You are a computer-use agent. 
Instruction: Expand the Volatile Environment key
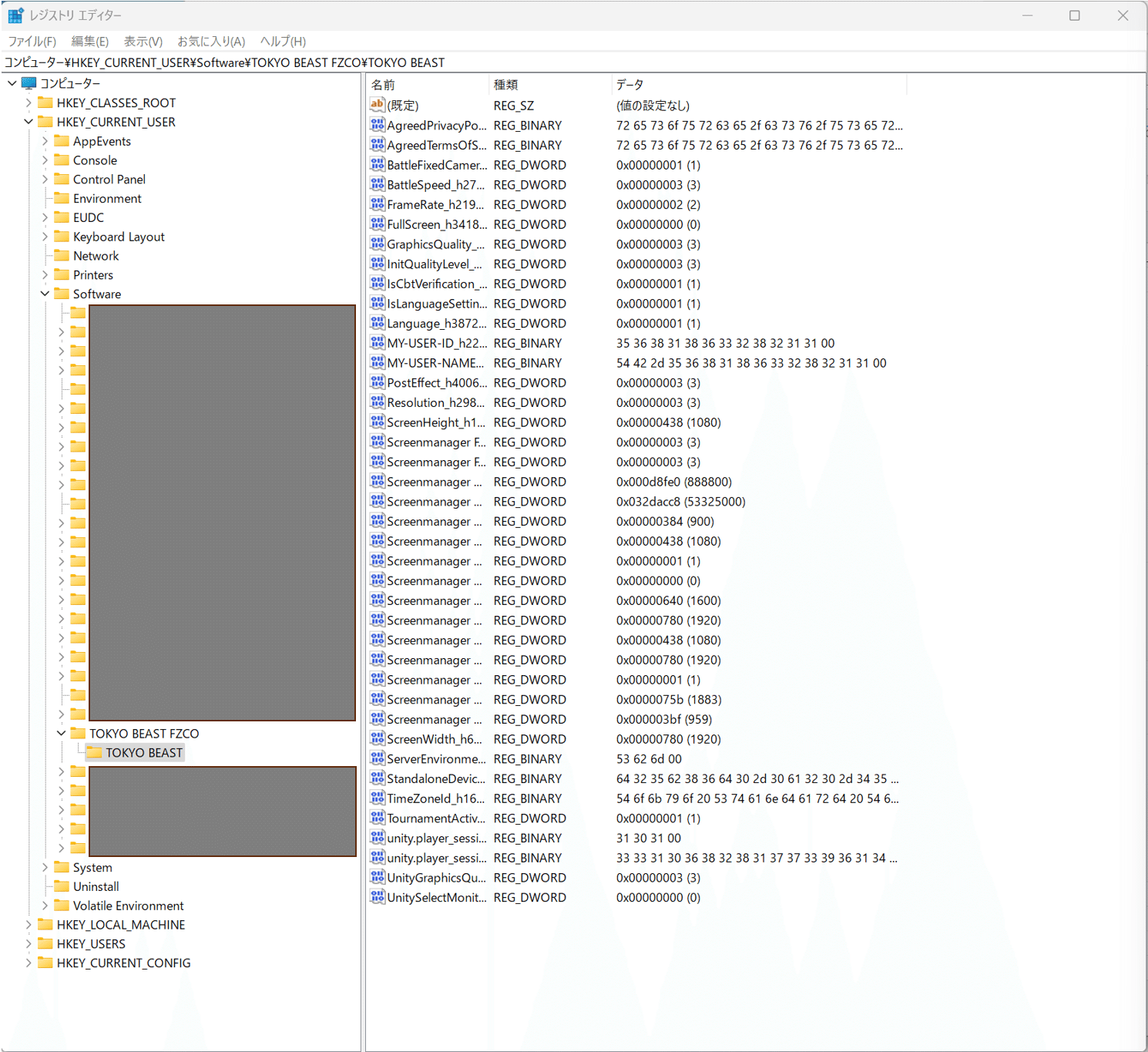(x=45, y=906)
